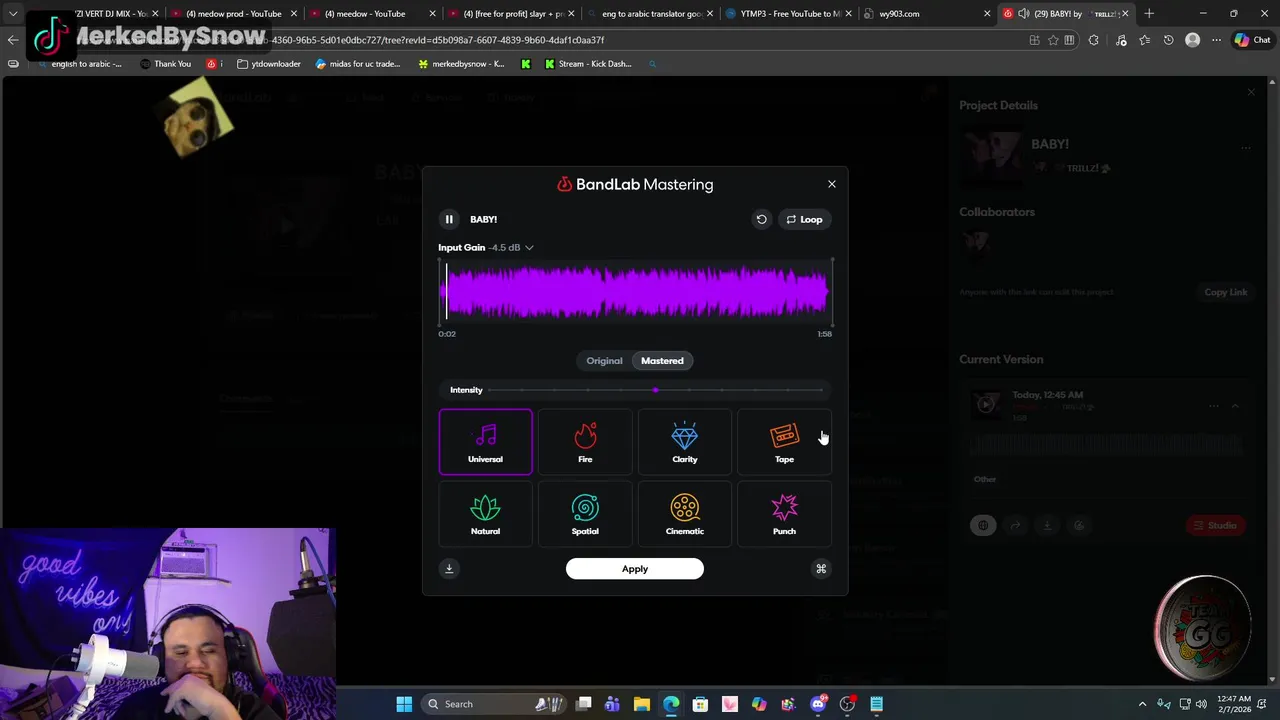
Task: Open the Stream - Kick Dashboard bookmark
Action: click(x=588, y=64)
